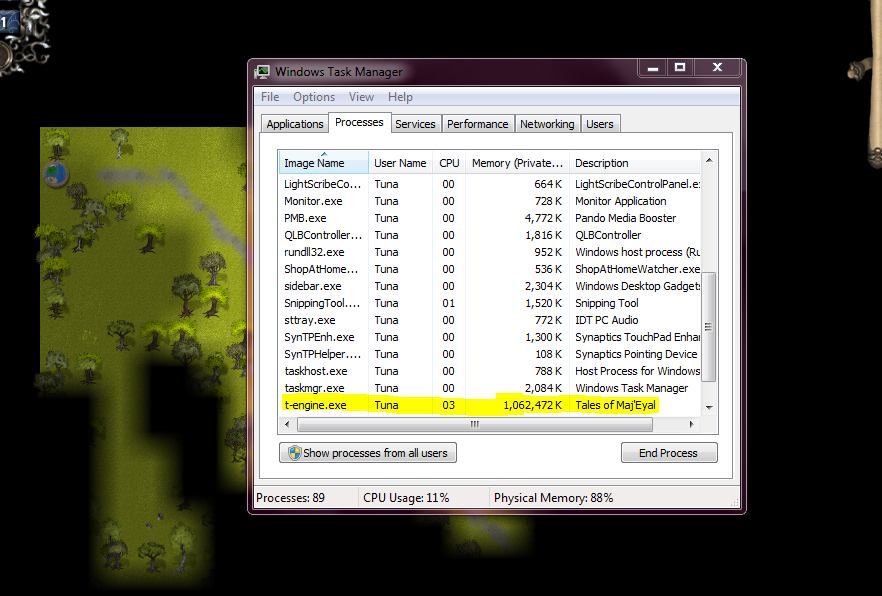The height and width of the screenshot is (596, 882).
Task: Click the Processes: 89 status text
Action: pyautogui.click(x=290, y=498)
